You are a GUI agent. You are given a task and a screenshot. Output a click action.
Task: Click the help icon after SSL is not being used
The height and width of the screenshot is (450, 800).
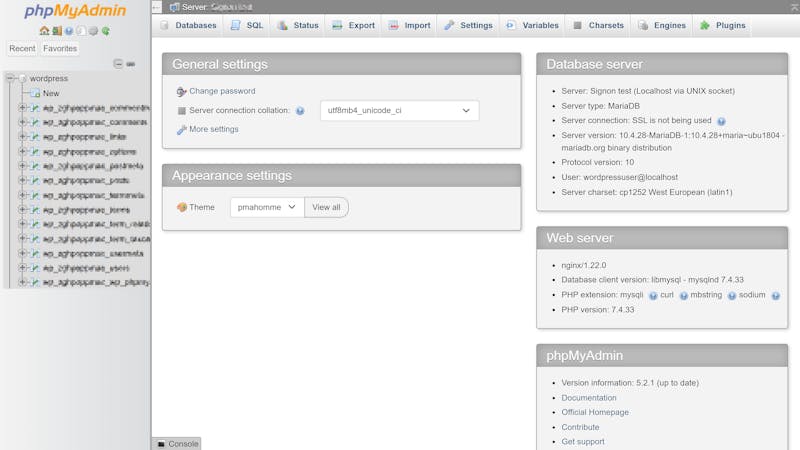[x=721, y=121]
